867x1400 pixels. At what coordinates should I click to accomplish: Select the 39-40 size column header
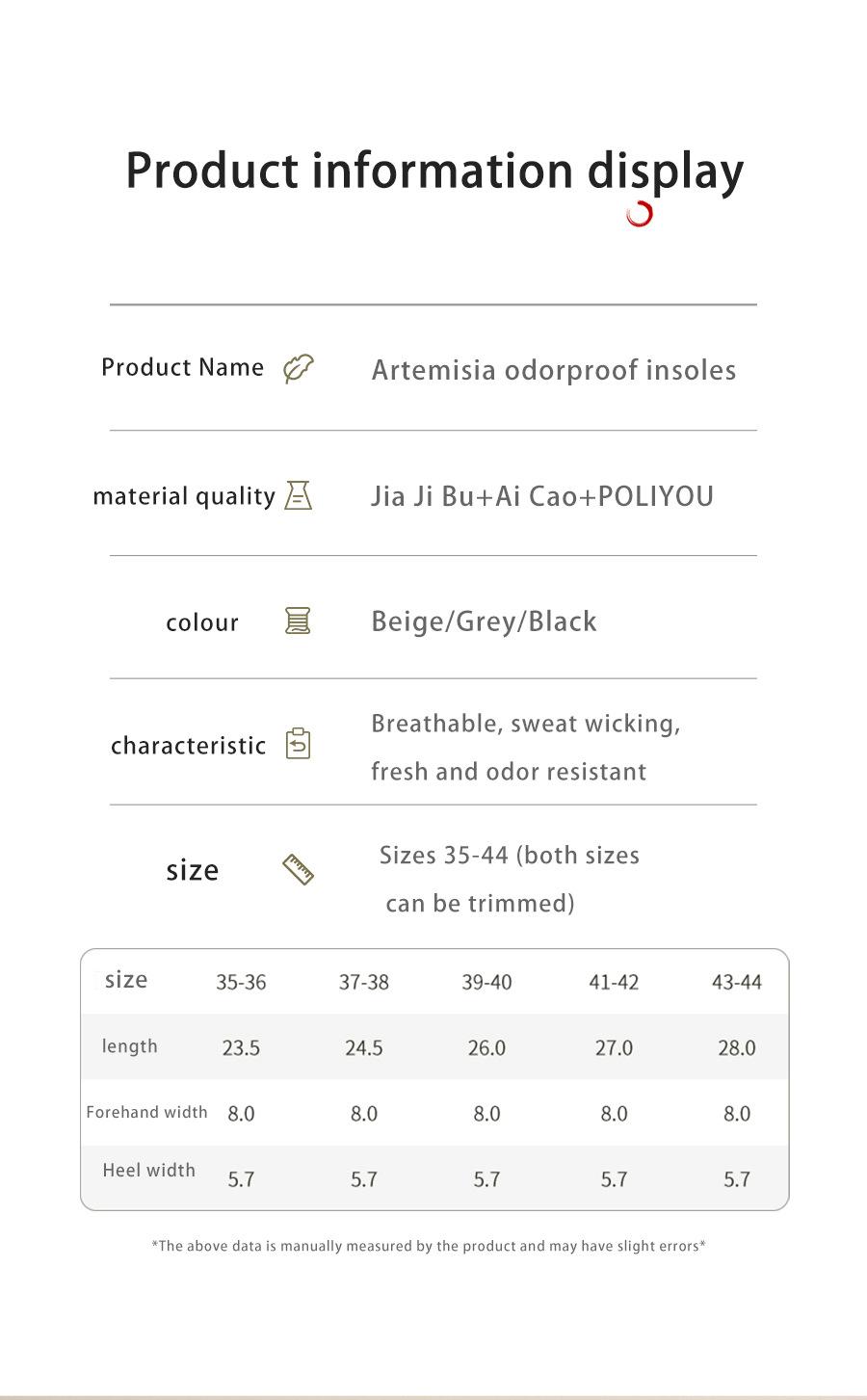point(486,982)
